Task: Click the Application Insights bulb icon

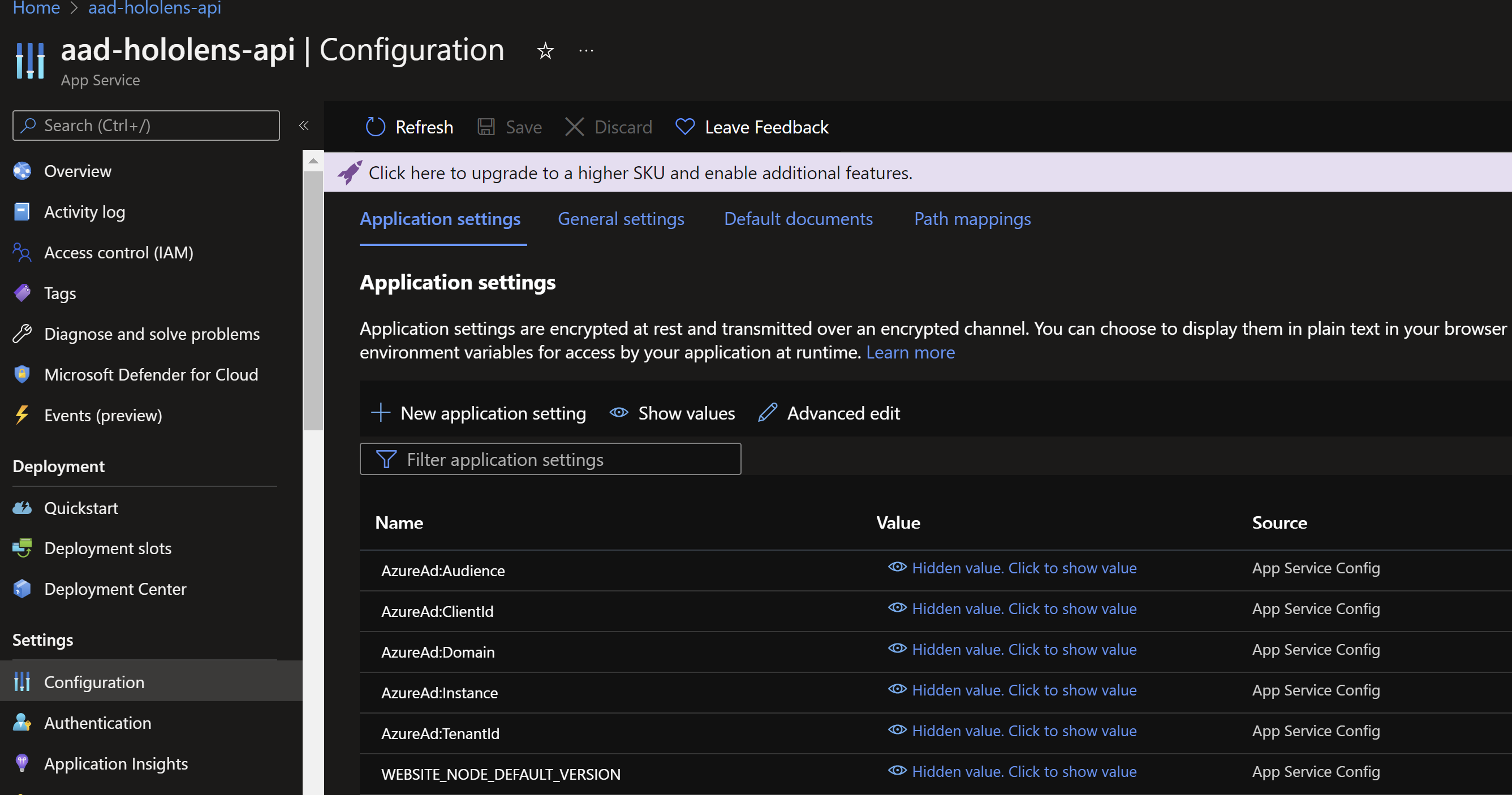Action: (x=21, y=763)
